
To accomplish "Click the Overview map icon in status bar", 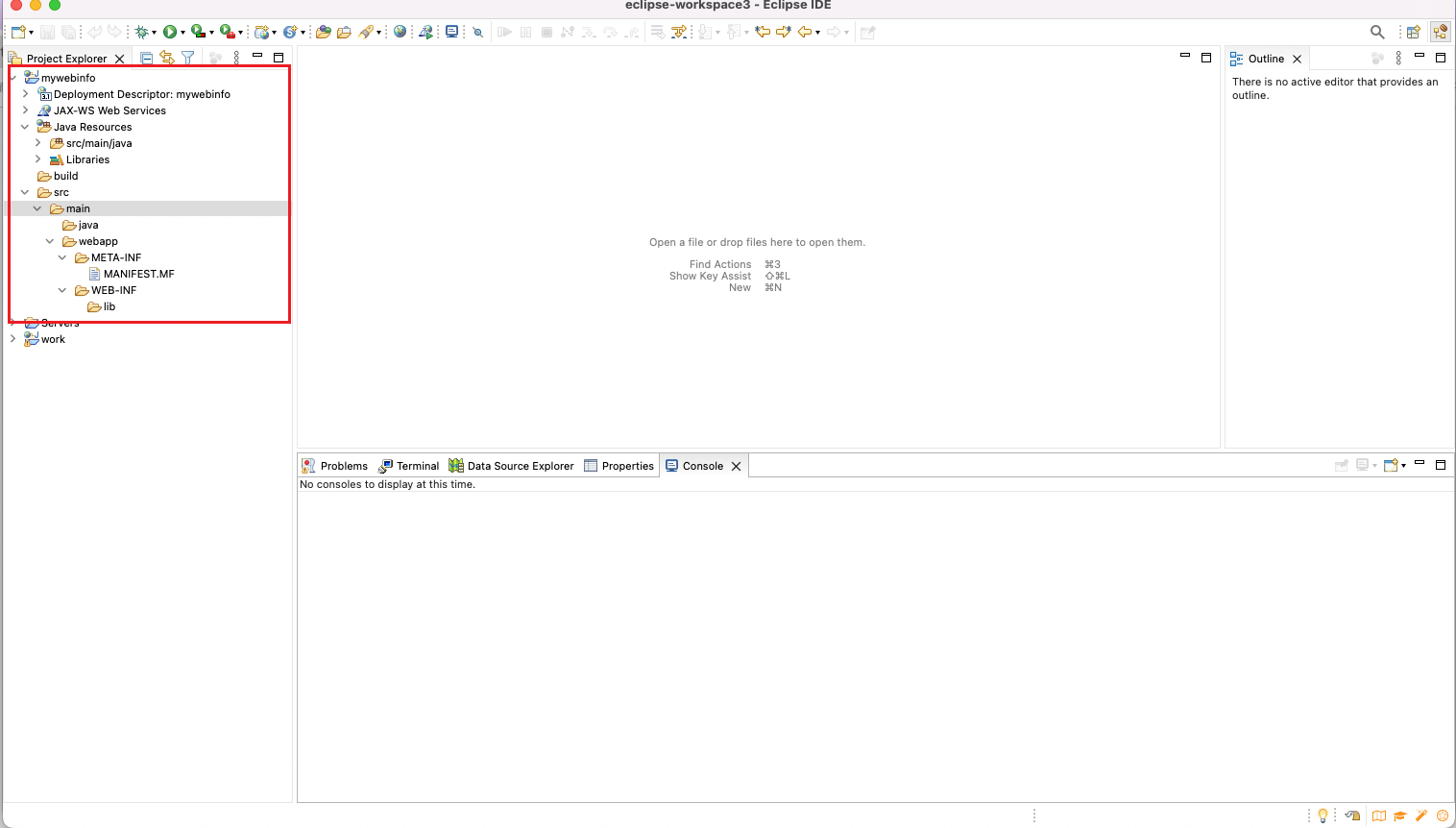I will pos(1379,816).
